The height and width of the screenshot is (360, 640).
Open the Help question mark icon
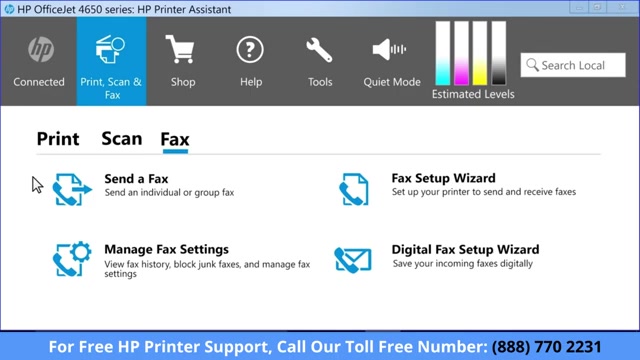point(250,49)
